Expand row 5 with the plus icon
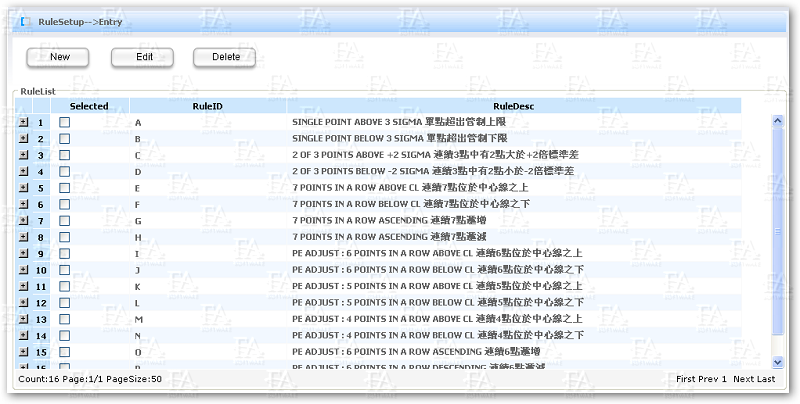The image size is (800, 404). (x=24, y=188)
